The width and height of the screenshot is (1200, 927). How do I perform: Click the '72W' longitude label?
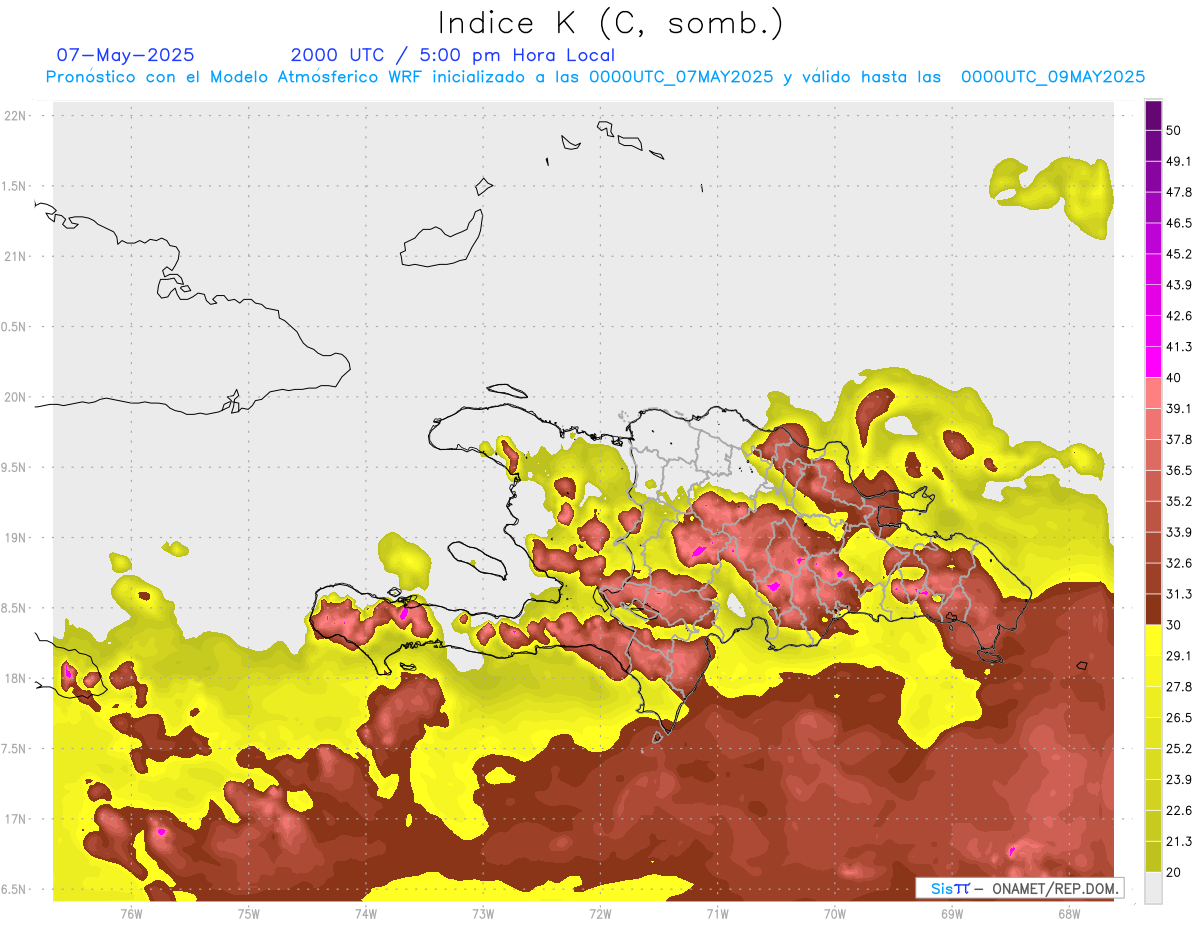coord(600,913)
